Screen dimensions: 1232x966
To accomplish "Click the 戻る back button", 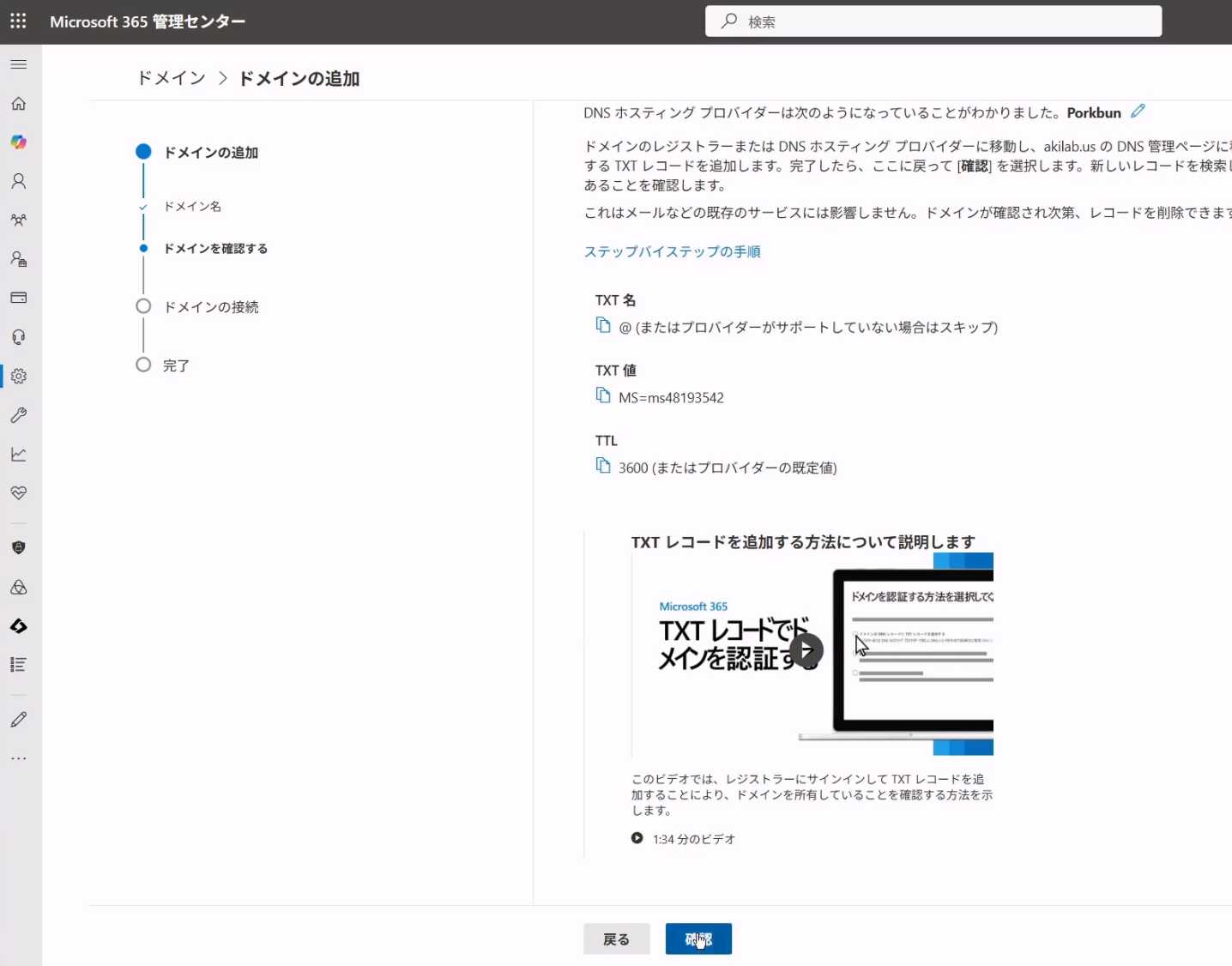I will tap(616, 939).
